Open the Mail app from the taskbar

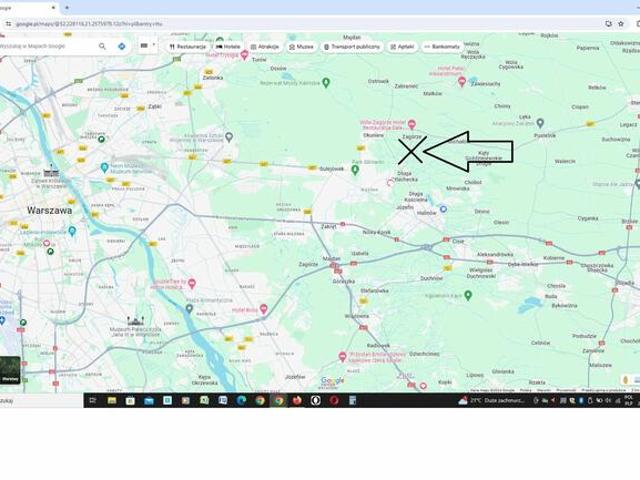pos(149,401)
